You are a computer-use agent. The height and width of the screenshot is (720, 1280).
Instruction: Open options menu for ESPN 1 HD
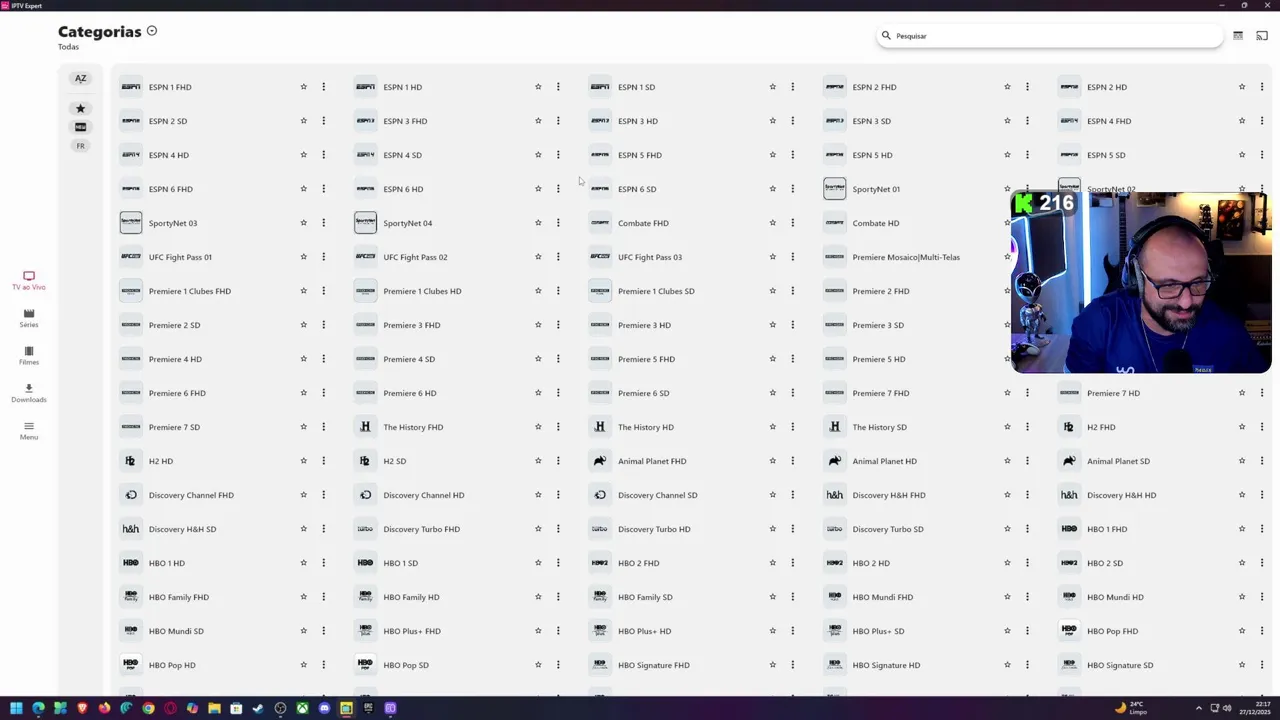click(x=558, y=87)
